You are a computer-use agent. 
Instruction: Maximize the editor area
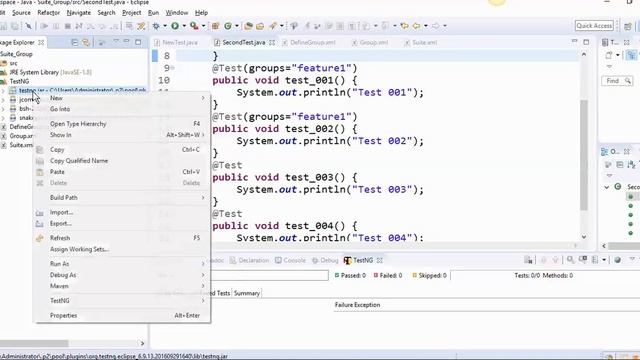point(586,42)
